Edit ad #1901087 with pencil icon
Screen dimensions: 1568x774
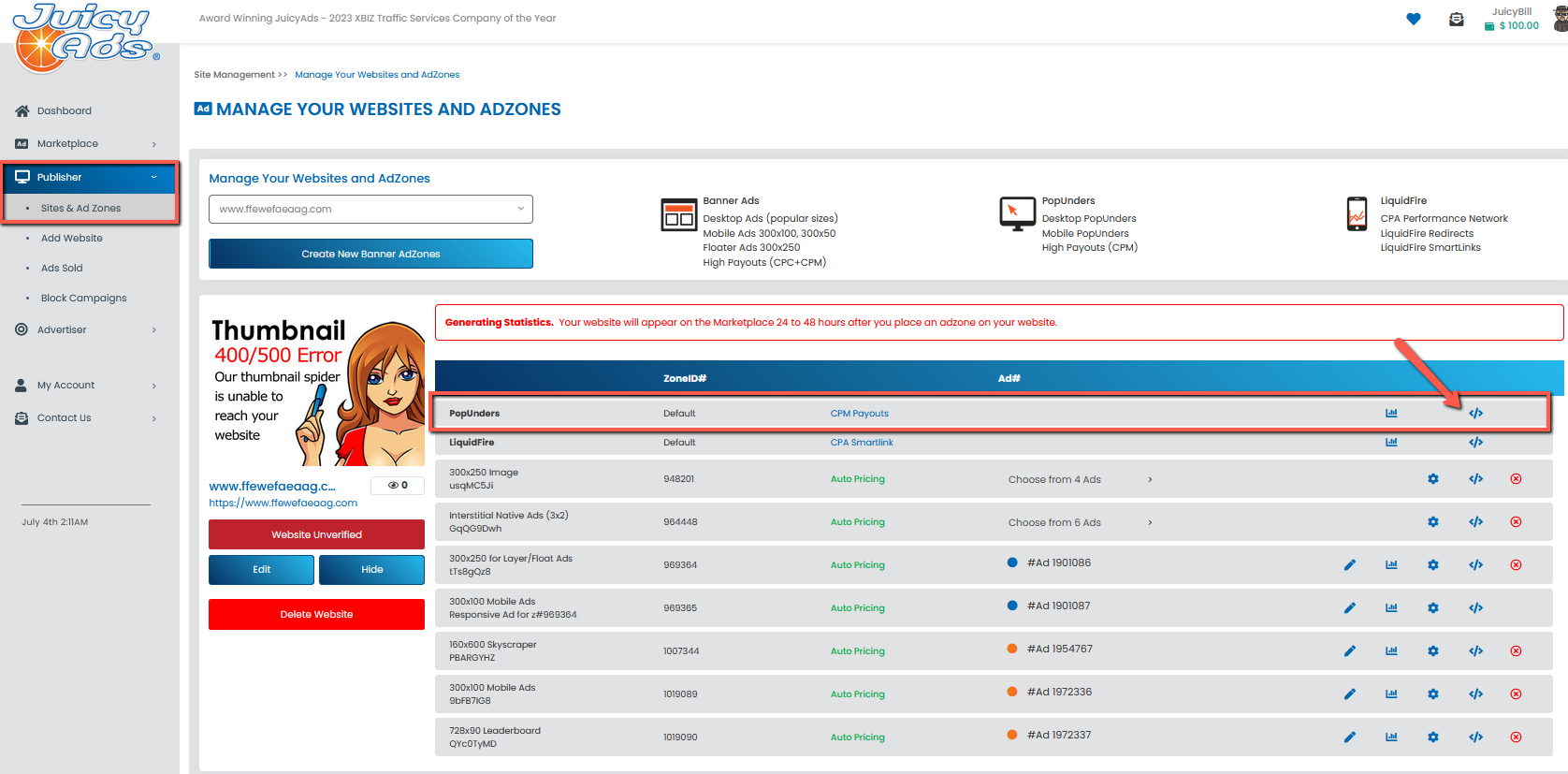1350,608
